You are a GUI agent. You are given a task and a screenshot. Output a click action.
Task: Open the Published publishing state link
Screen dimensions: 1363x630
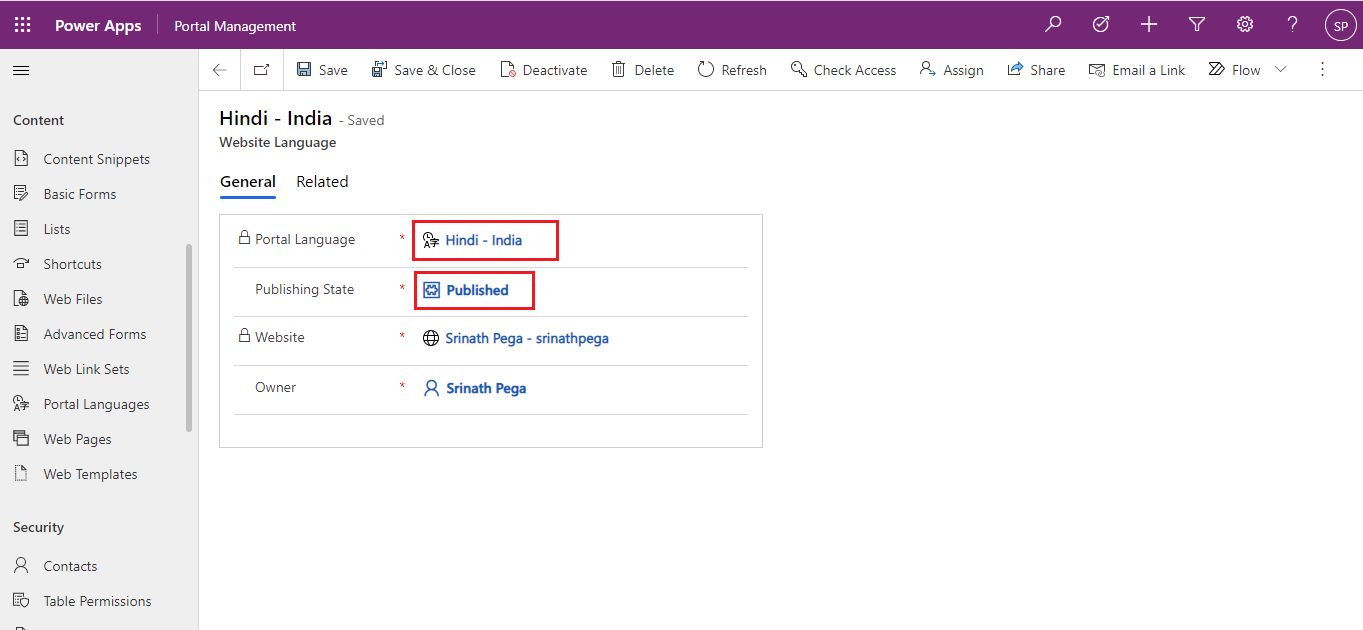click(x=477, y=290)
